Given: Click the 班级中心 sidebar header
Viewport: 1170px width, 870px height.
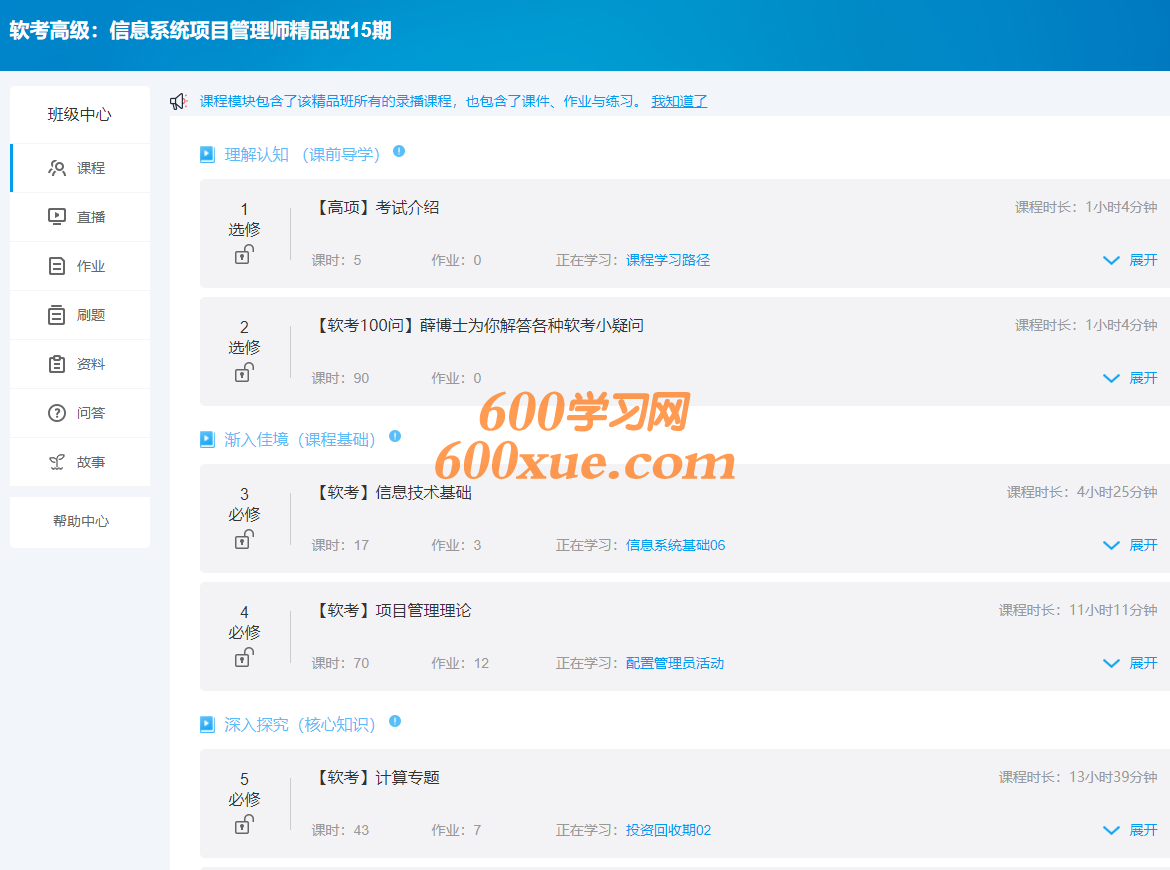Looking at the screenshot, I should click(80, 114).
